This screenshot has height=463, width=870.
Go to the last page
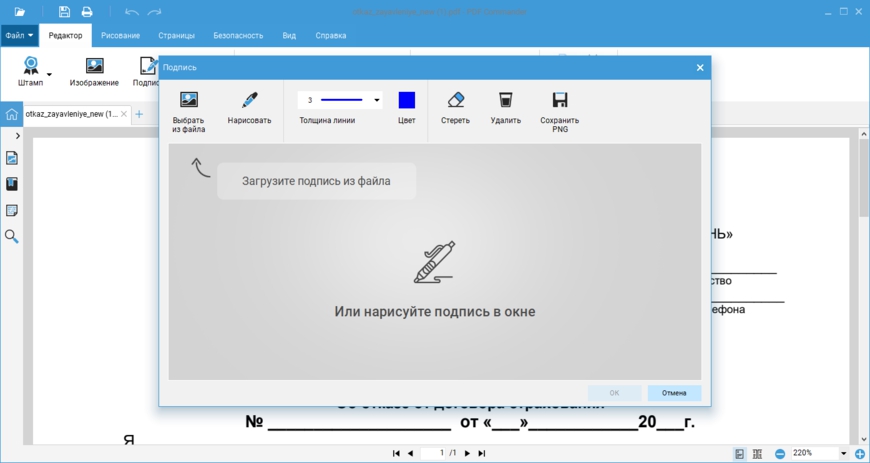(482, 453)
